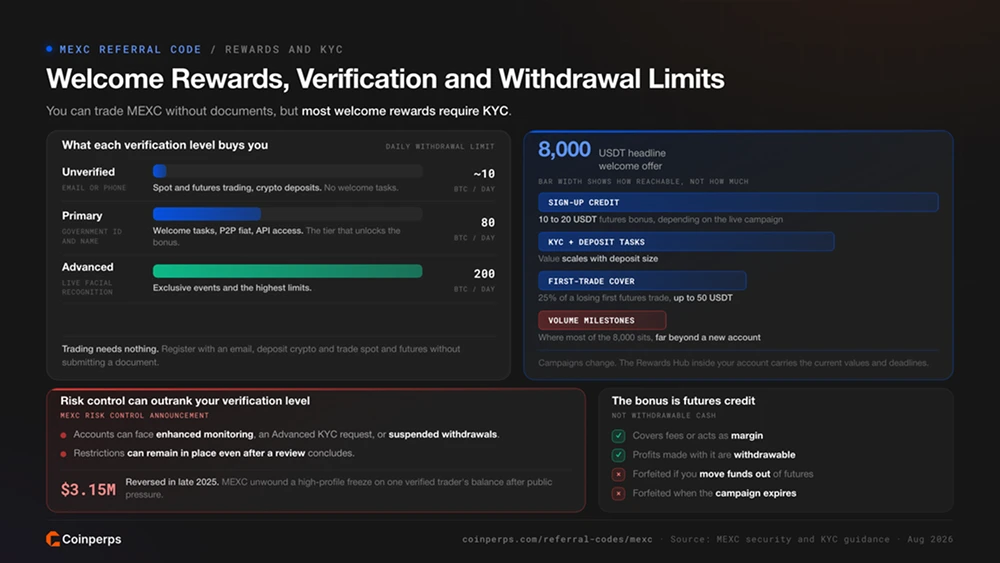Click the '8,000' headline number
1000x563 pixels.
coord(564,149)
